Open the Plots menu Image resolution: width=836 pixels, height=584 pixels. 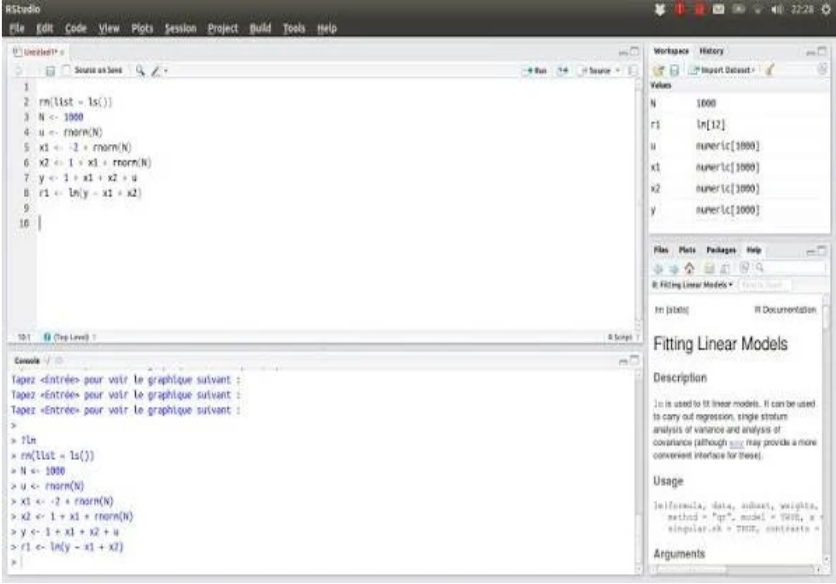coord(142,28)
